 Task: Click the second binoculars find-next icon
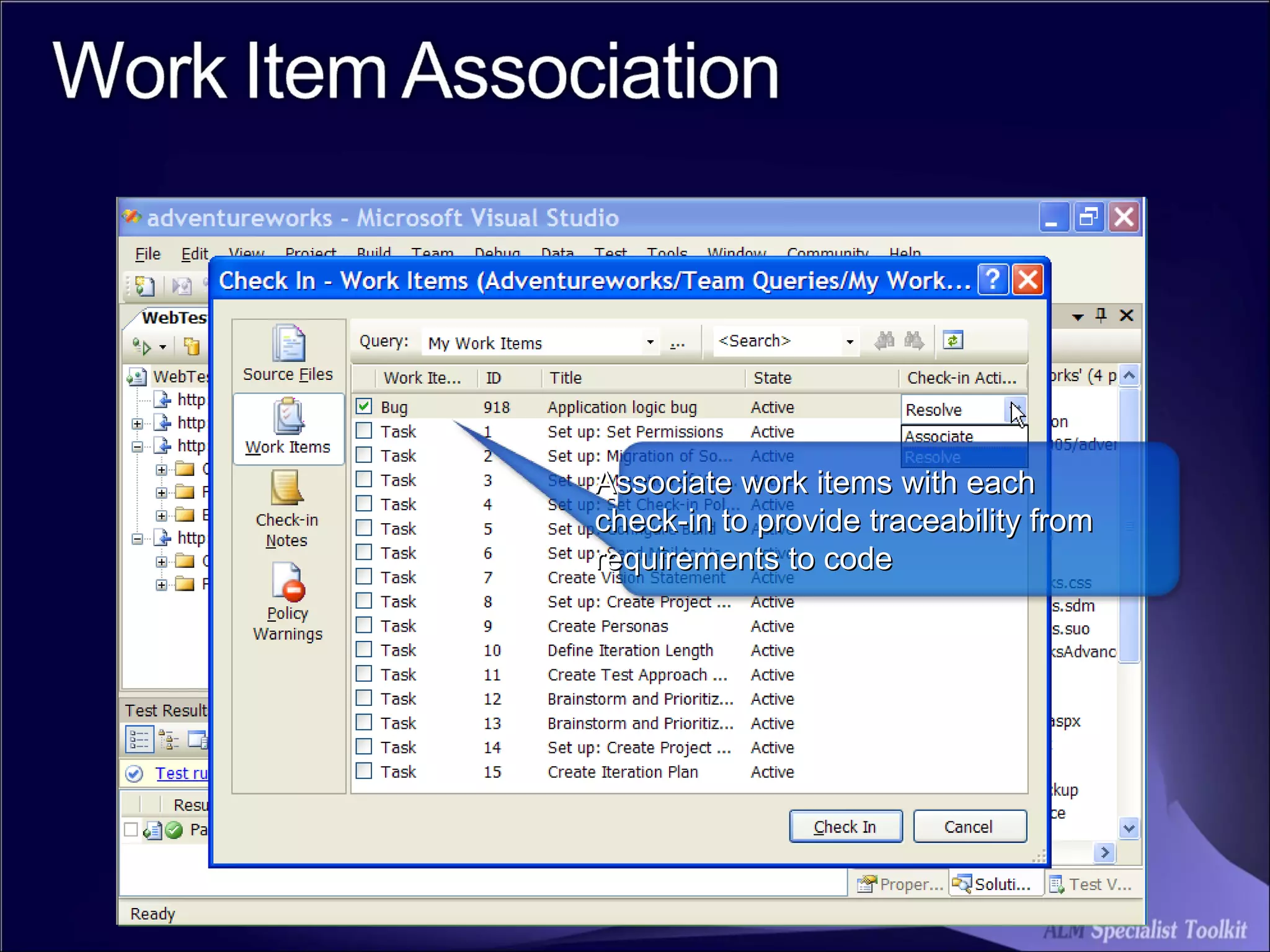click(914, 340)
